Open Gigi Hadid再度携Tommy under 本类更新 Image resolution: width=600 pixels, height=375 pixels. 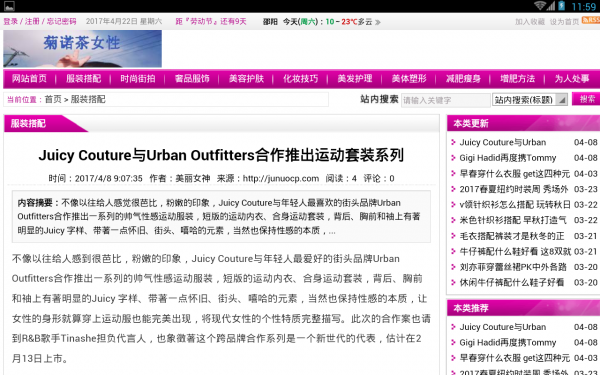508,158
